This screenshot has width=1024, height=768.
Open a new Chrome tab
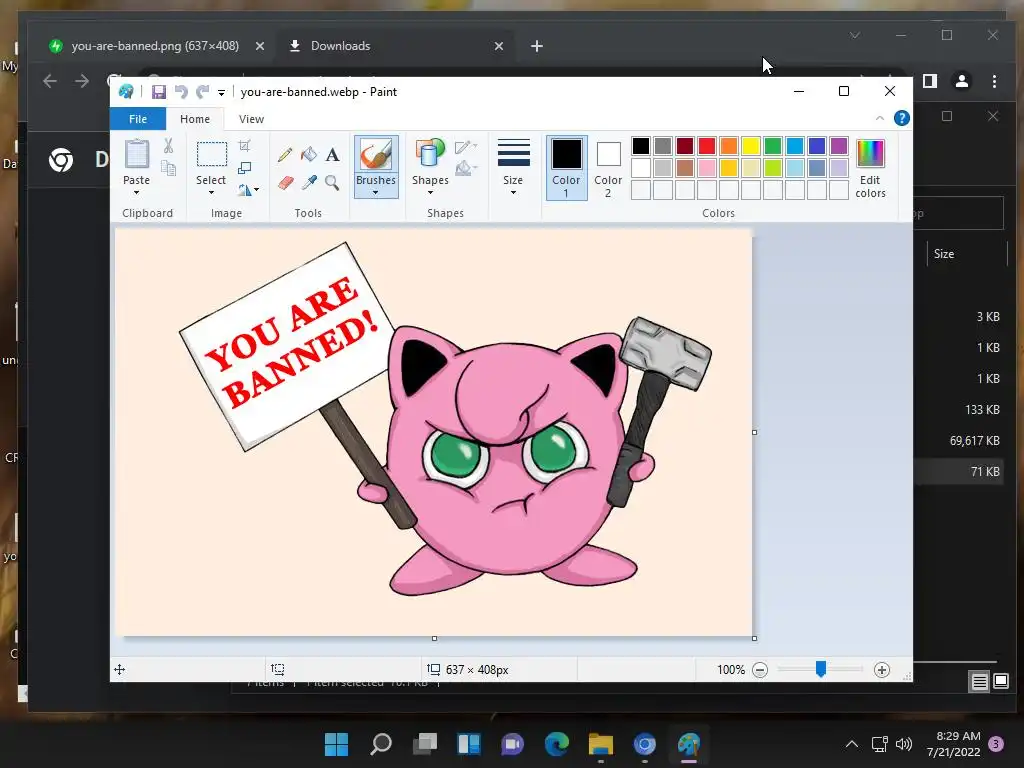coord(537,46)
